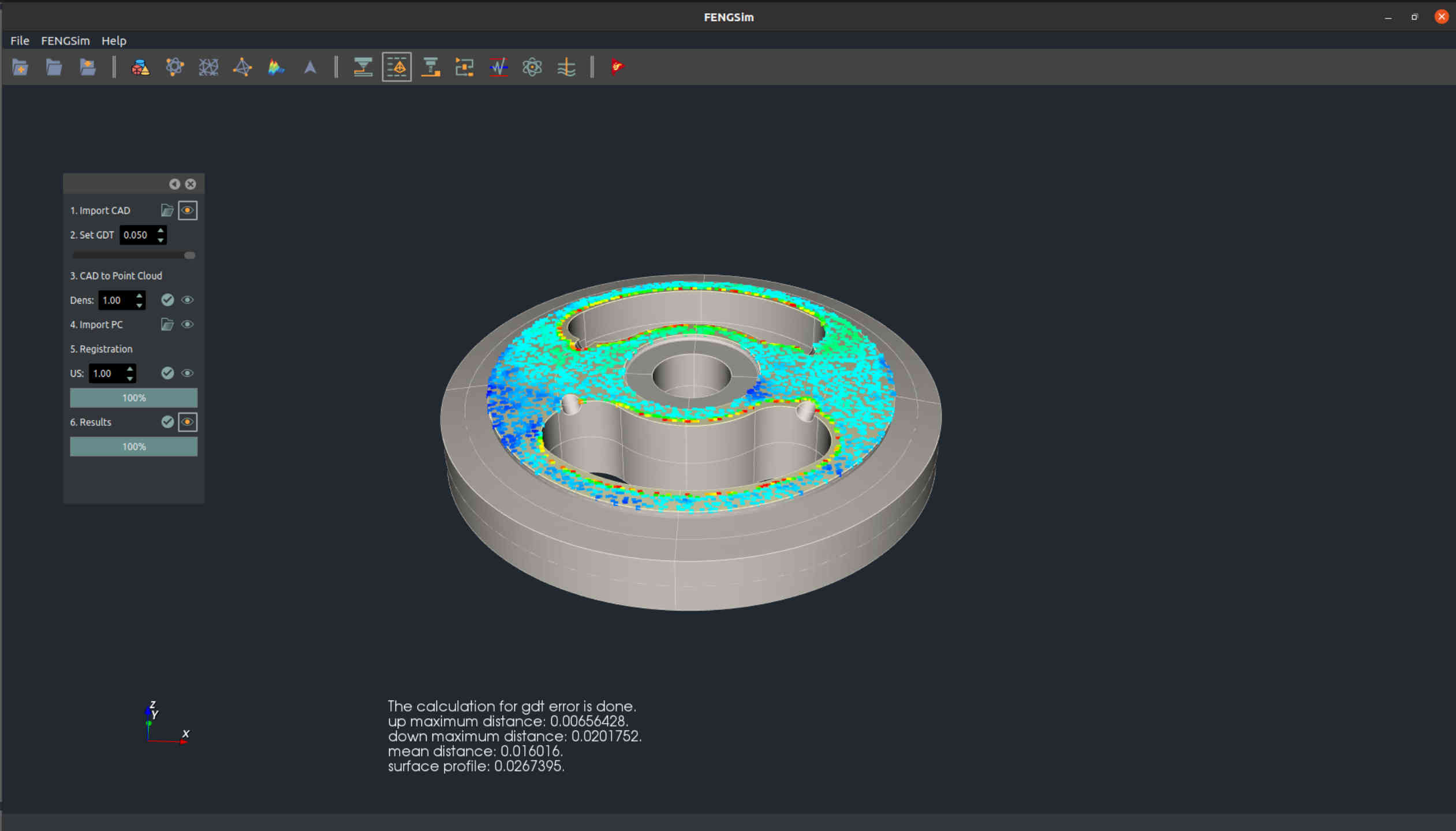Click the rainbow color-map visualization icon
The image size is (1456, 831).
(276, 68)
